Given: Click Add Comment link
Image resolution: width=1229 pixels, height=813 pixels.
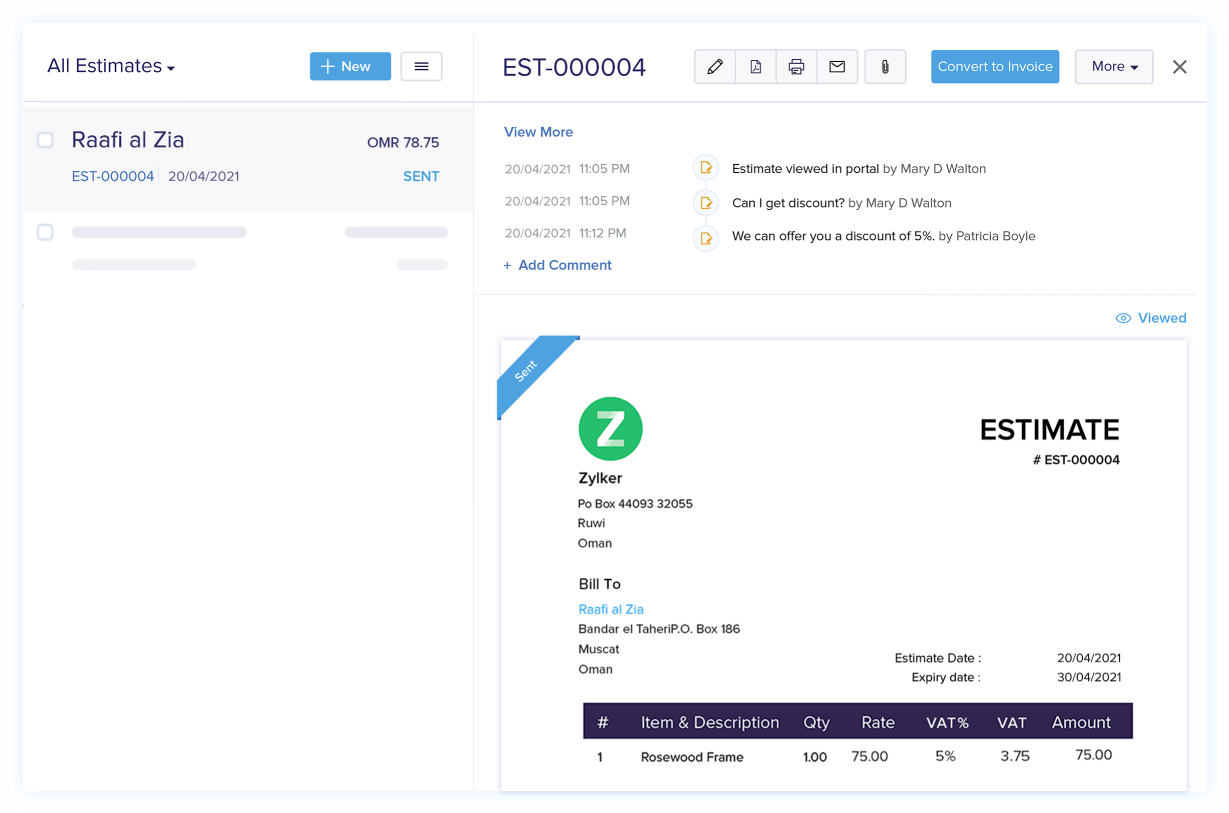Looking at the screenshot, I should click(557, 265).
